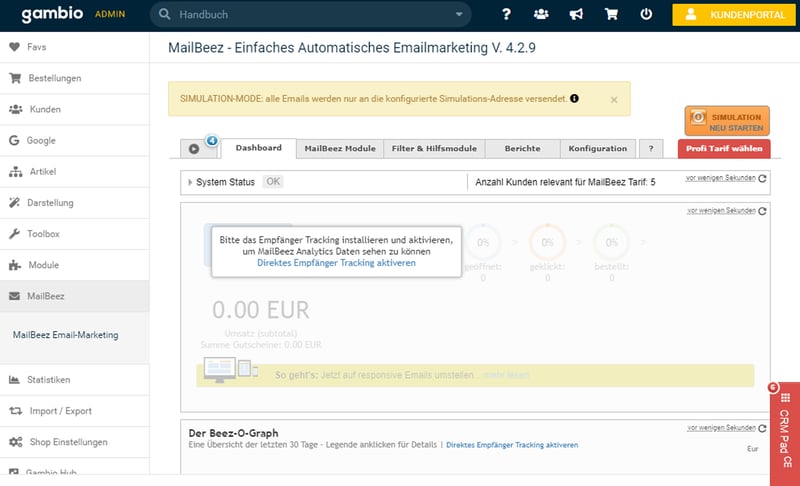Click the video play icon tab

pyautogui.click(x=193, y=148)
